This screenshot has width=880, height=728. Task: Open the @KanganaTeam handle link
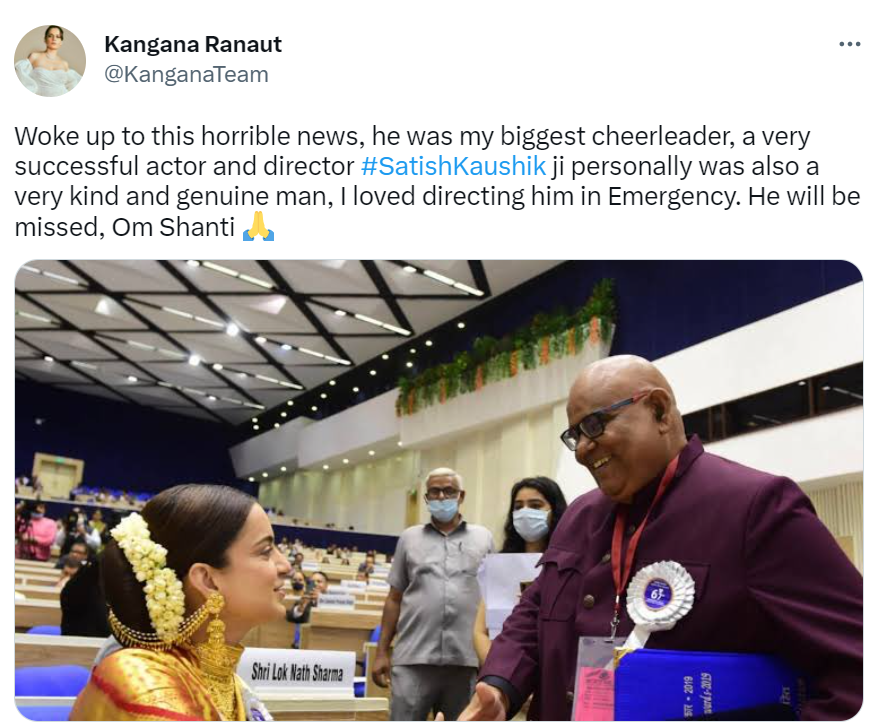(186, 74)
